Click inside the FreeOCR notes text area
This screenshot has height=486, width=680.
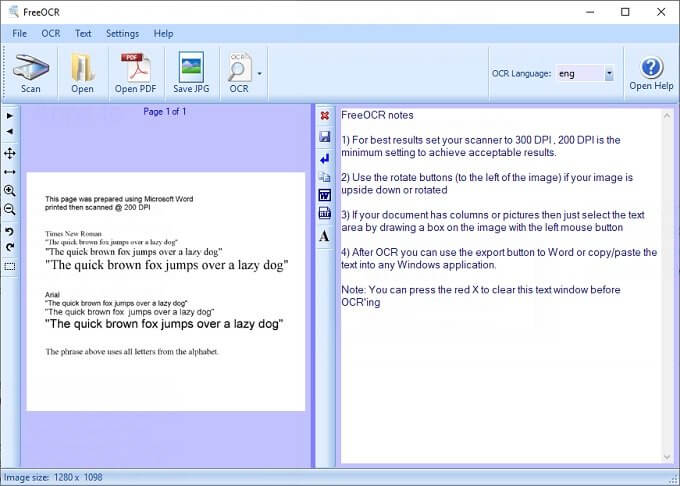(x=501, y=286)
